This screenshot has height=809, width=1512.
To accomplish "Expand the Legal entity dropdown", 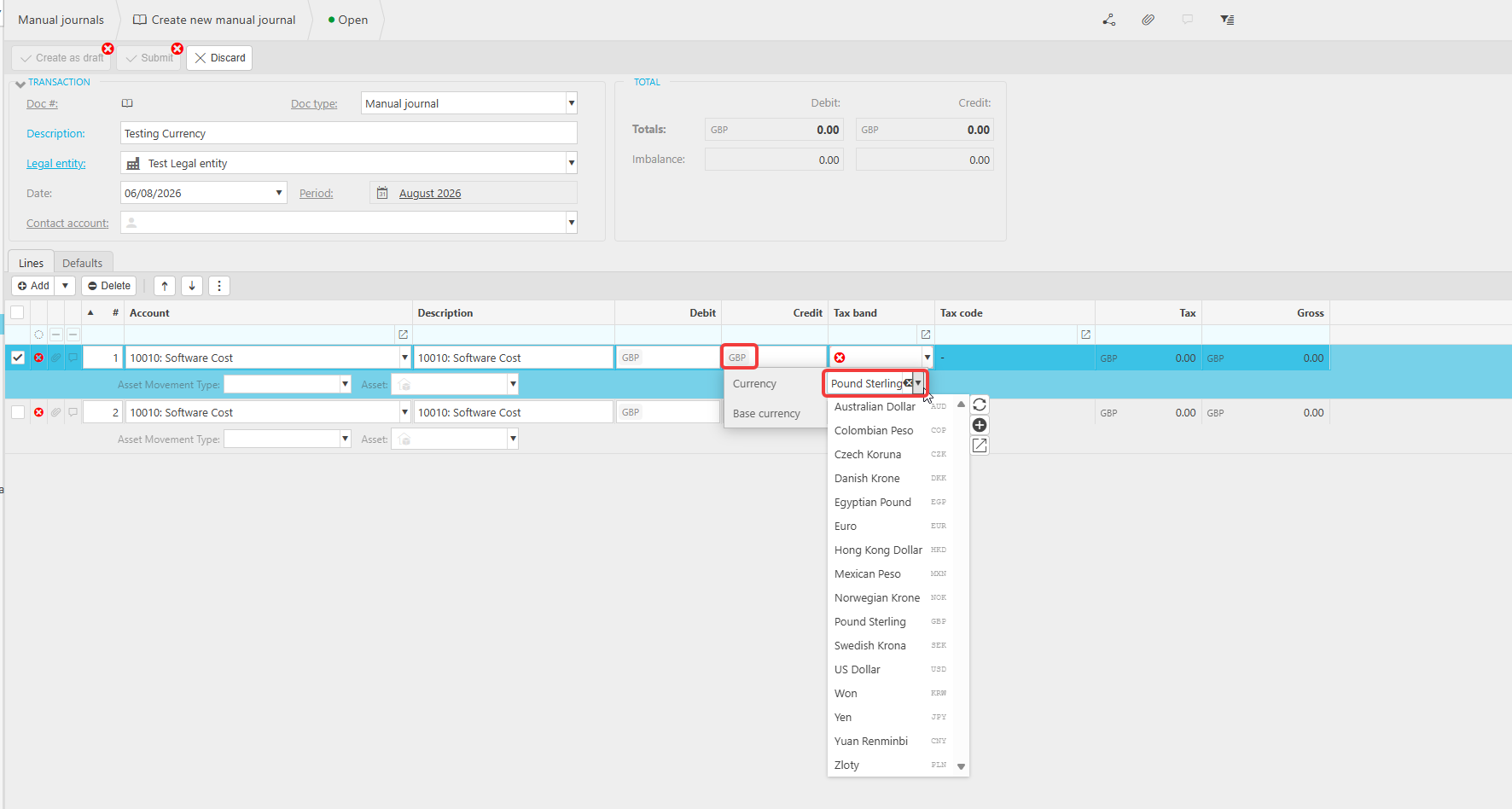I will tap(572, 163).
